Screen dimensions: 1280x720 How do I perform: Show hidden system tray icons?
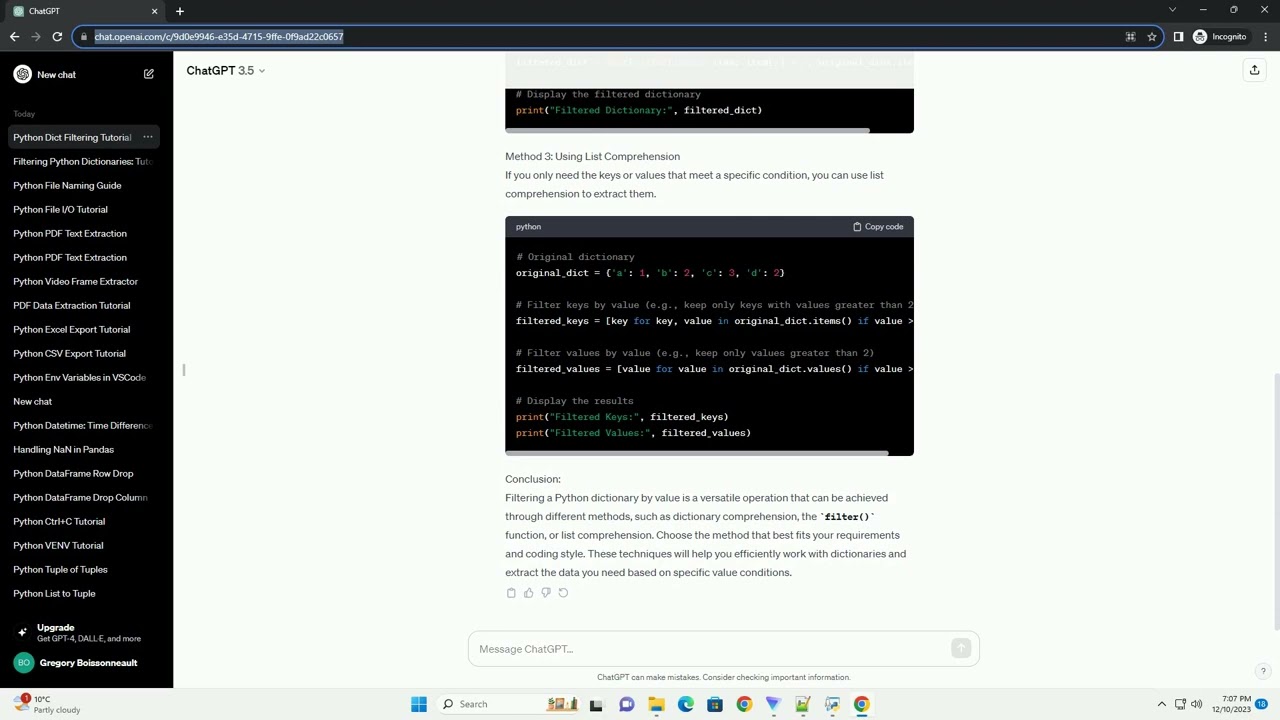1161,704
